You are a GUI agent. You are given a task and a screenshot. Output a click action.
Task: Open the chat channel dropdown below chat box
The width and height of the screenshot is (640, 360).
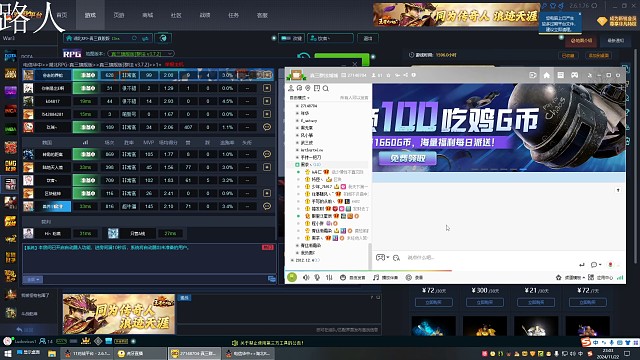coord(33,280)
